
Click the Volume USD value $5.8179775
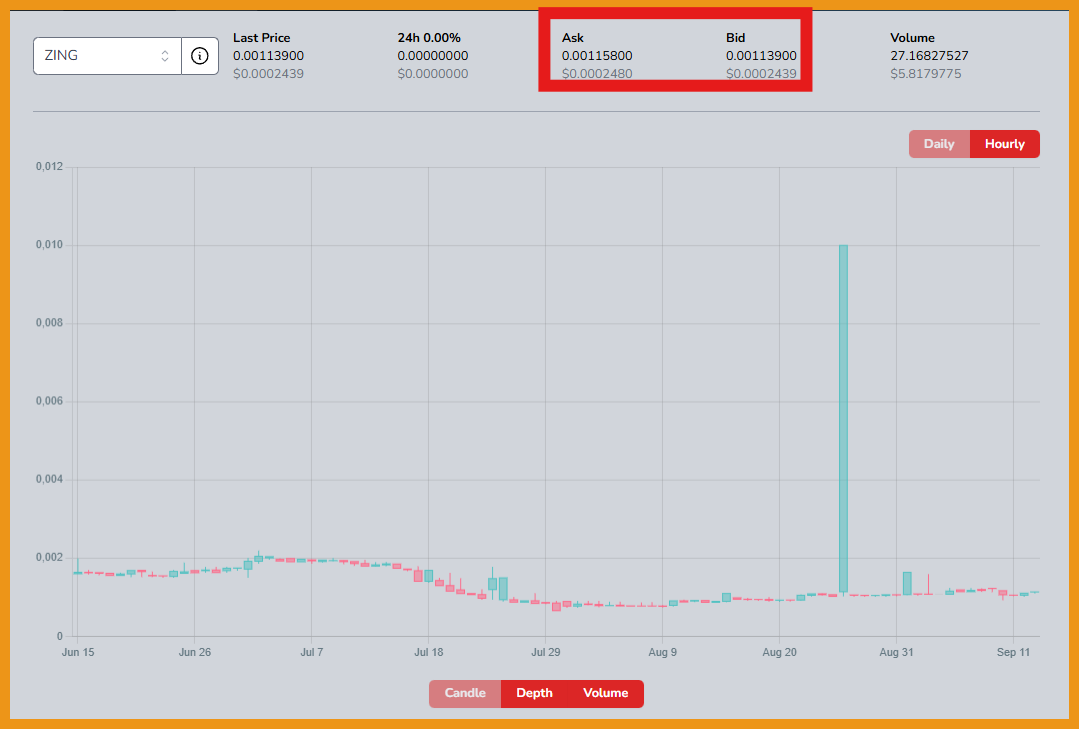pyautogui.click(x=926, y=74)
